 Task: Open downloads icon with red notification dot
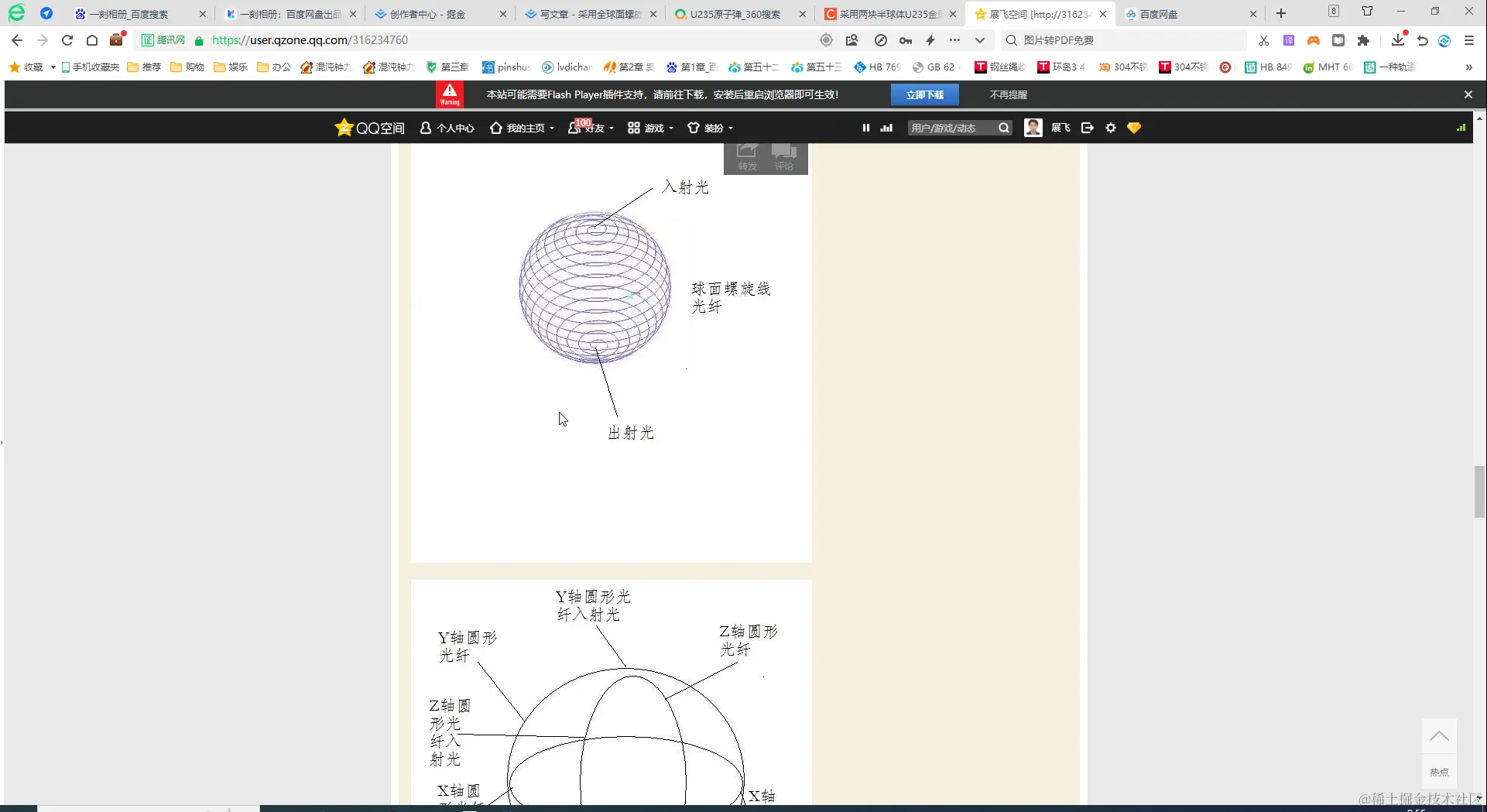coord(1397,40)
